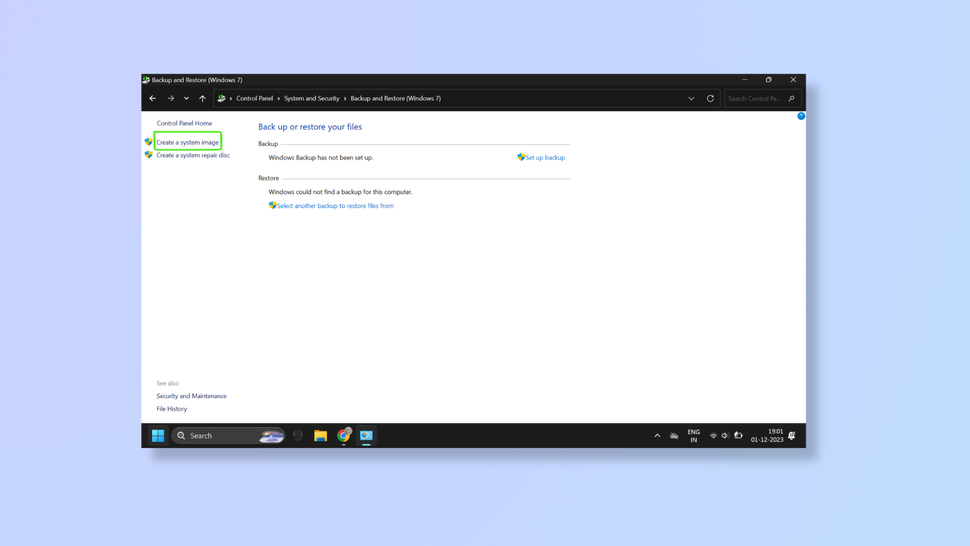Go back with the back arrow
This screenshot has height=546, width=970.
pos(153,98)
